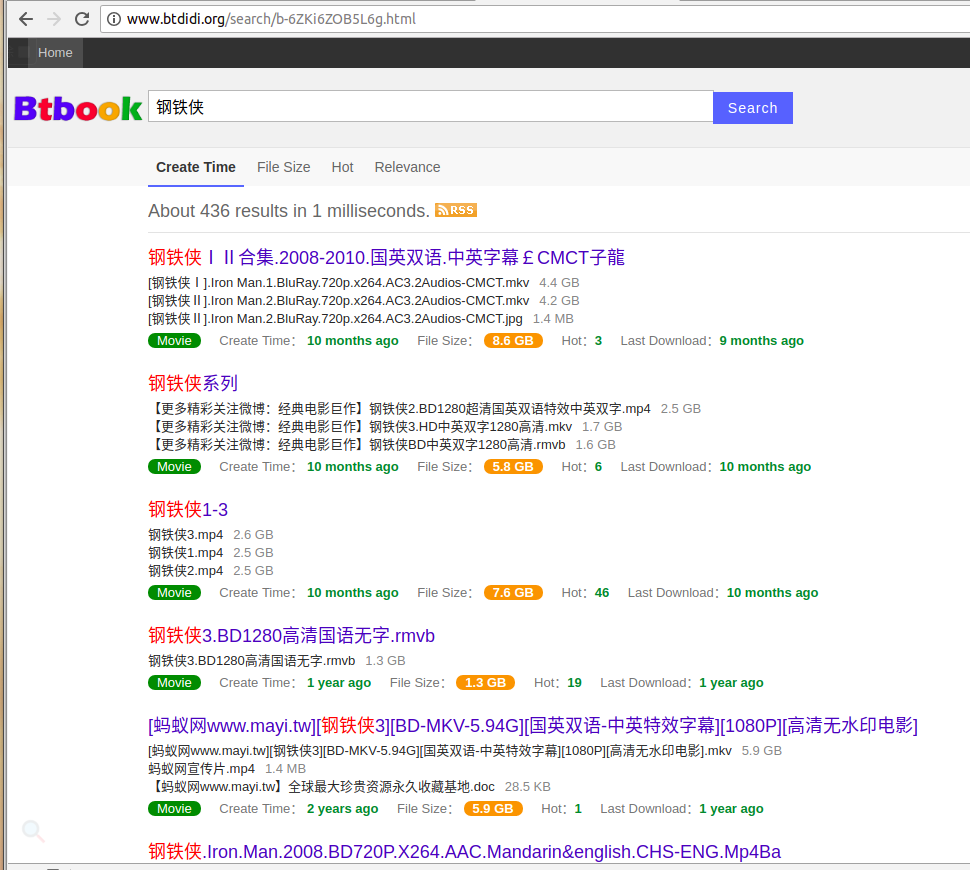The height and width of the screenshot is (870, 970).
Task: Go back using browser back arrow
Action: pyautogui.click(x=26, y=19)
